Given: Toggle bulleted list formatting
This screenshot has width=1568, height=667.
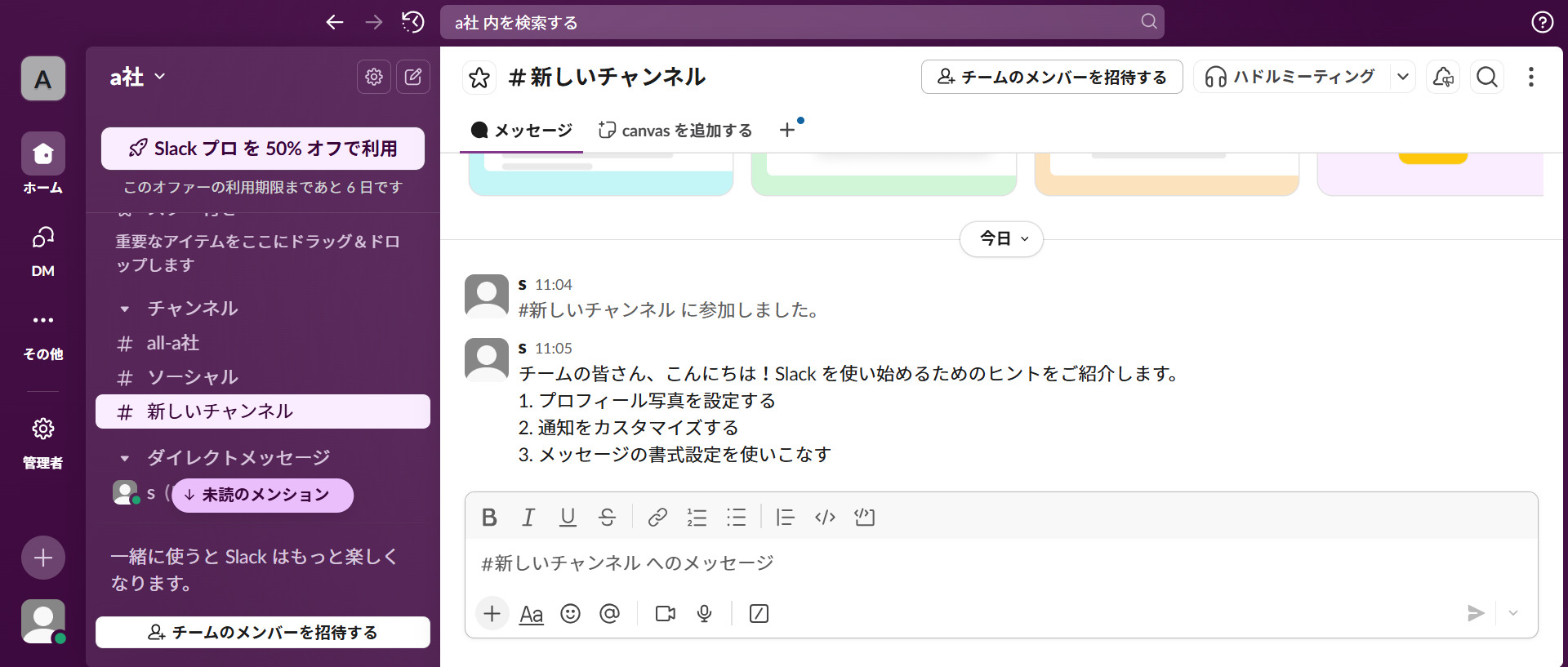Looking at the screenshot, I should tap(736, 517).
